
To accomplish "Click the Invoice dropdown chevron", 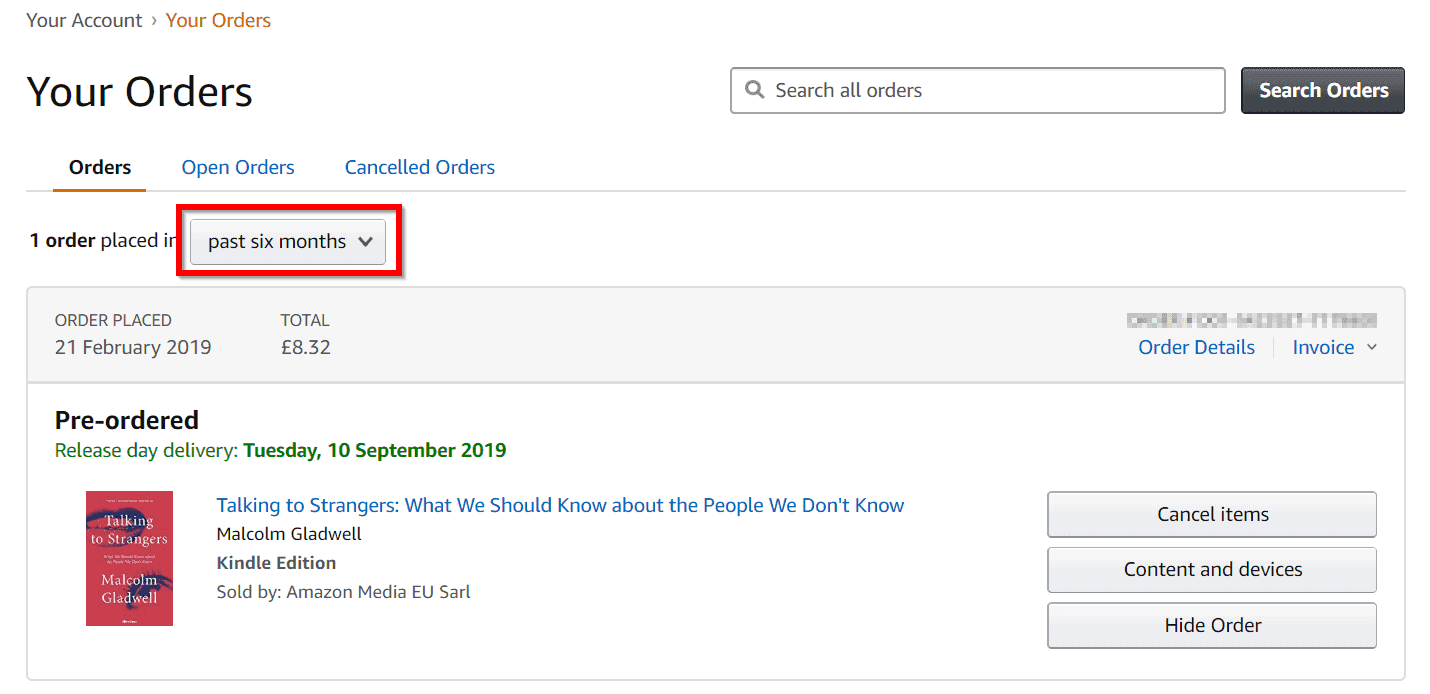I will click(1370, 347).
